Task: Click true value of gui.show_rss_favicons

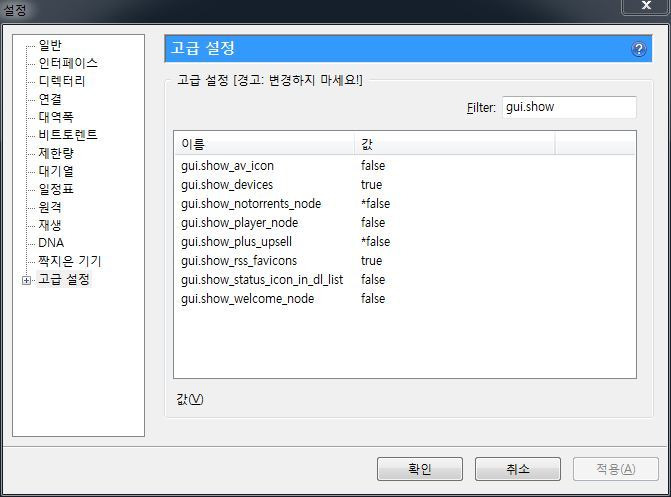Action: point(371,261)
